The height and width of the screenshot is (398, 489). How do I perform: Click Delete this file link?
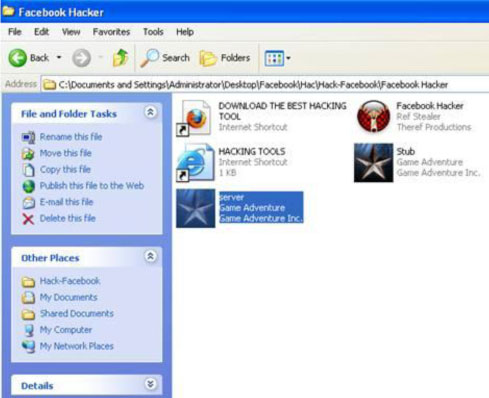(68, 218)
